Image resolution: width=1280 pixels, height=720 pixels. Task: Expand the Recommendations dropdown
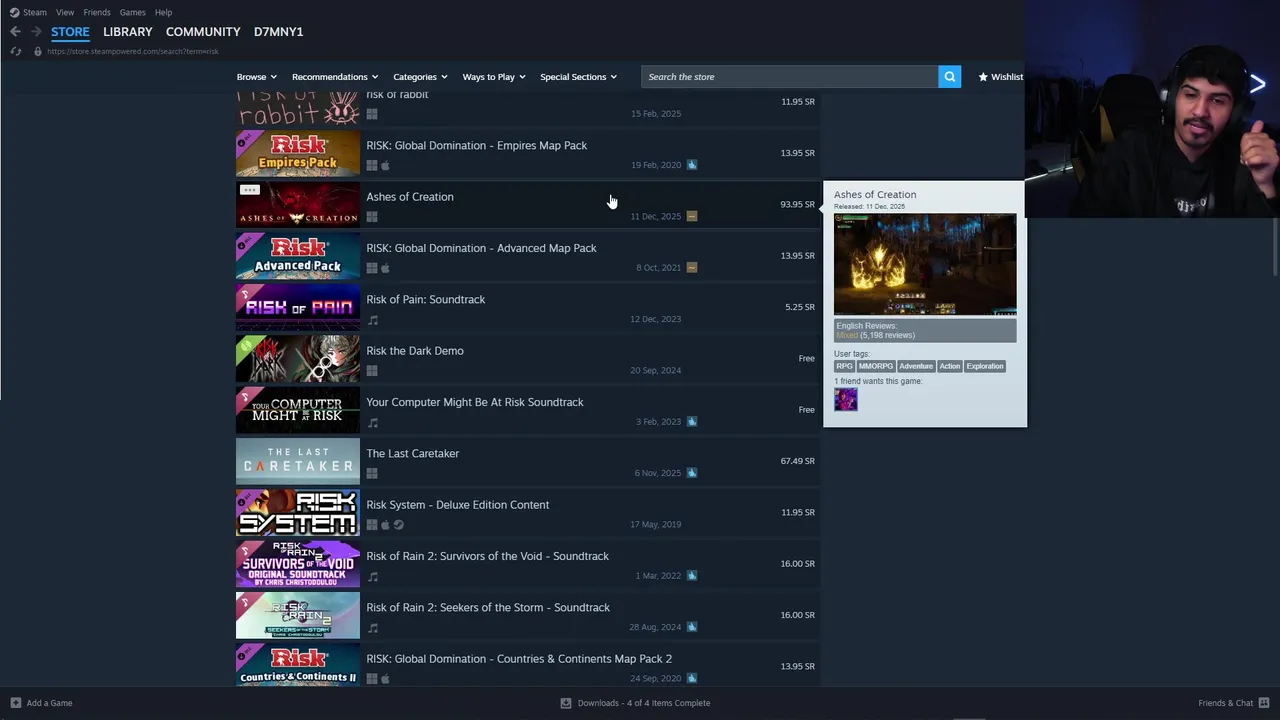click(x=335, y=77)
